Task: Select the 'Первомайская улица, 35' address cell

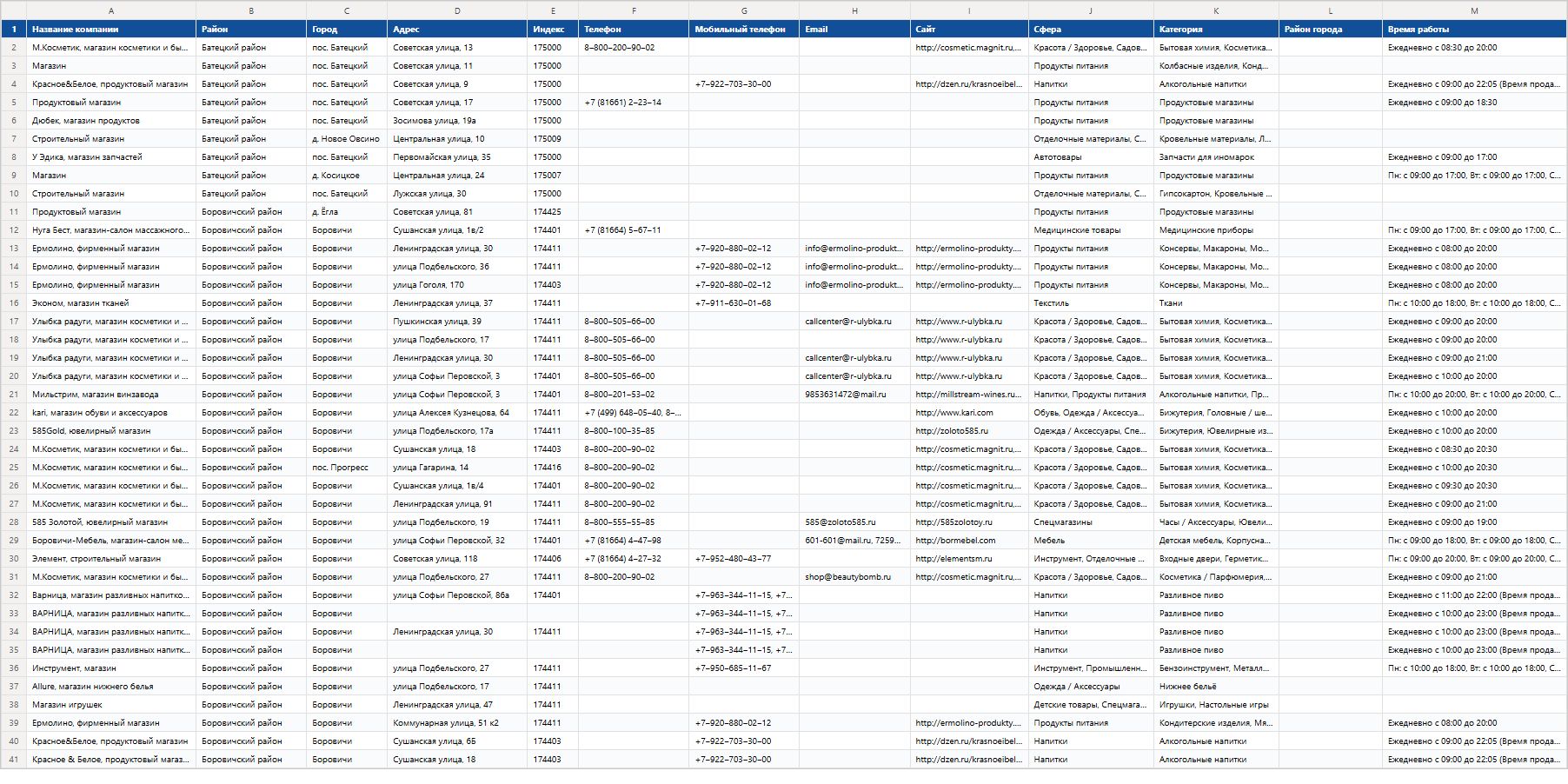Action: pos(457,157)
